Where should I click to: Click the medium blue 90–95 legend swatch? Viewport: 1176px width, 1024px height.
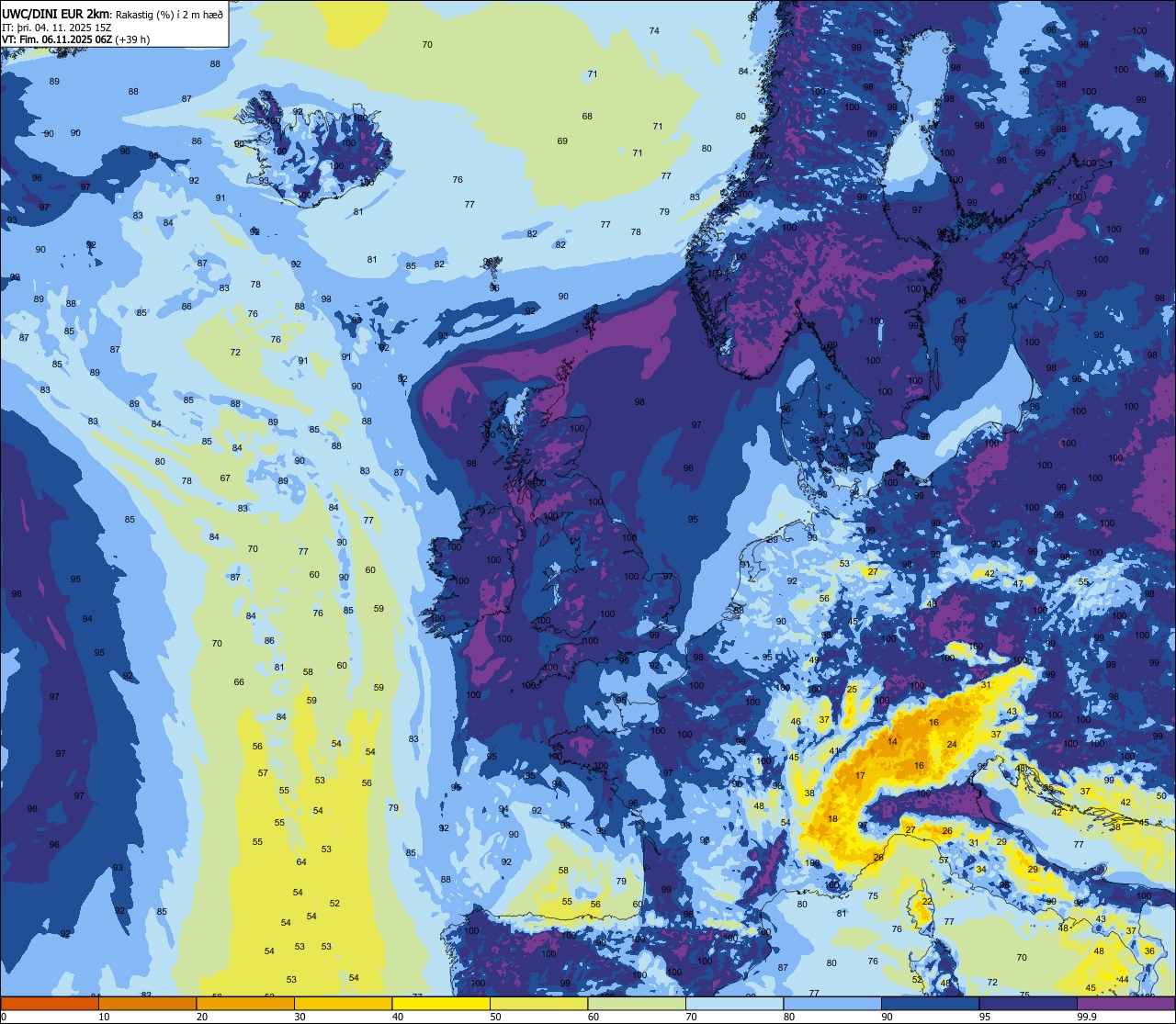tap(930, 1003)
